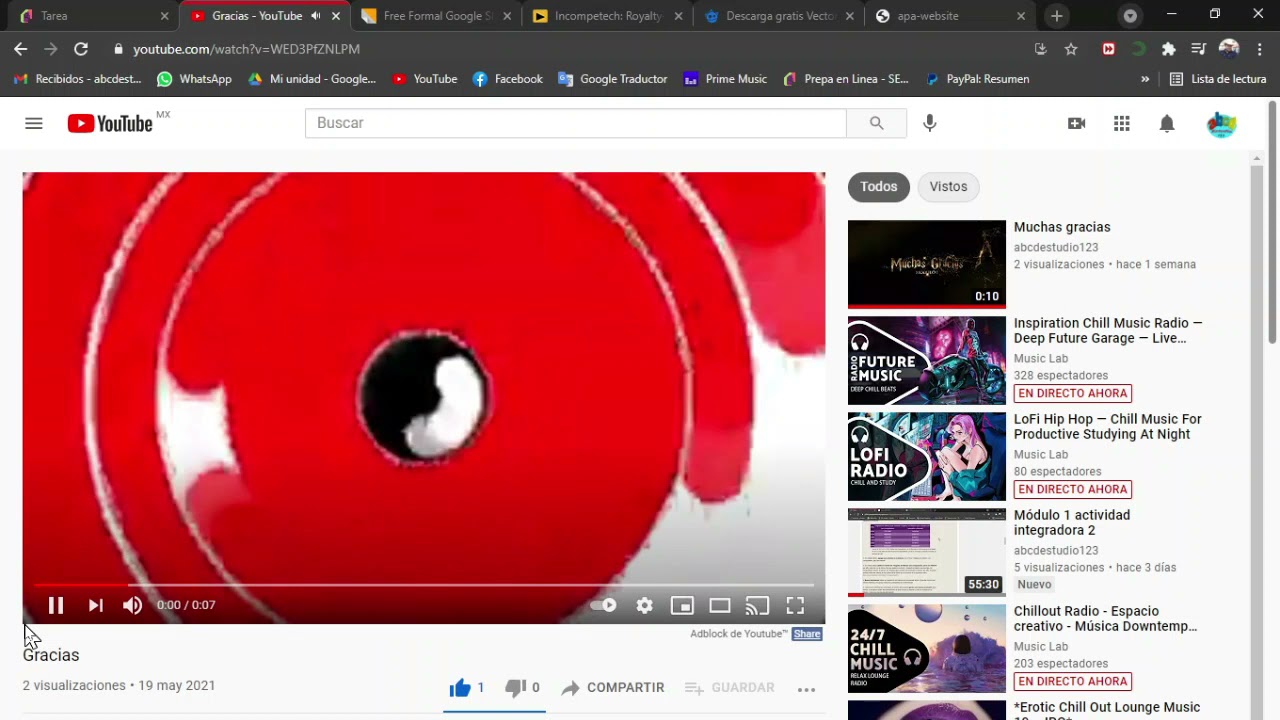
Task: Click the browser address bar URL
Action: pyautogui.click(x=246, y=49)
